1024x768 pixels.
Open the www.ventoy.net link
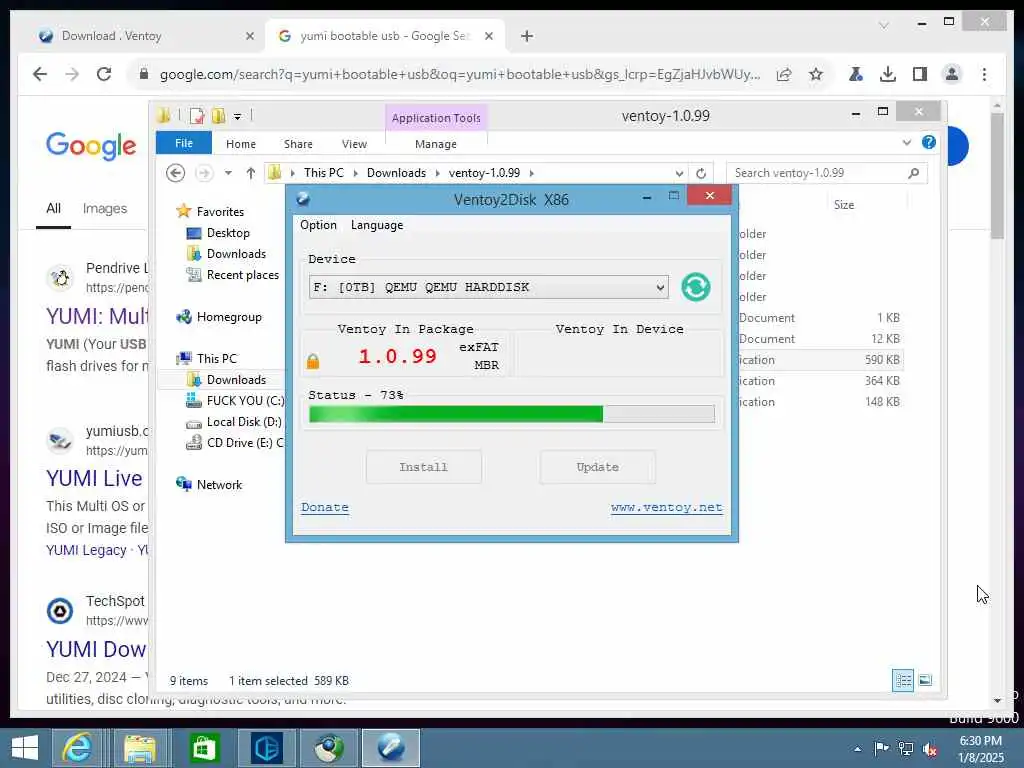[x=667, y=507]
